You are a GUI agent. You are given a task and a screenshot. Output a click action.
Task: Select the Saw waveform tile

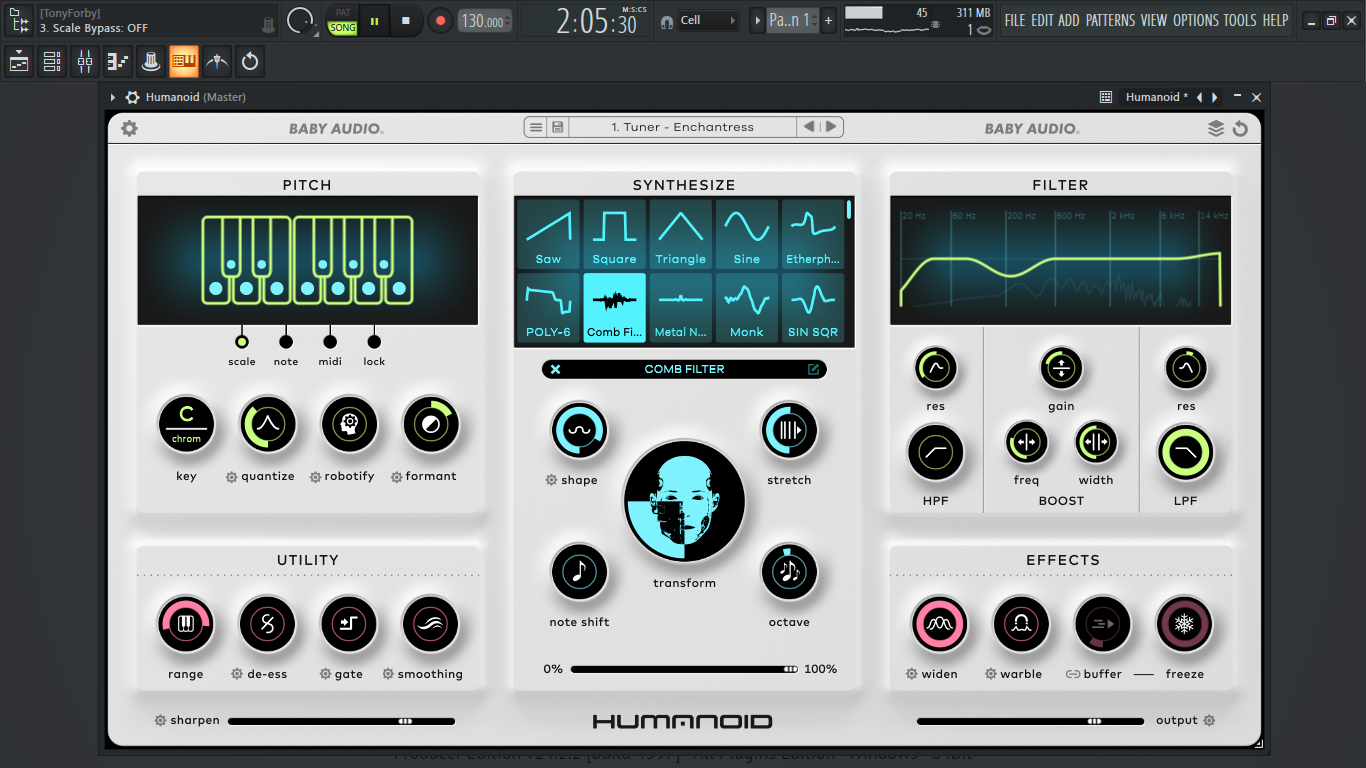(x=548, y=235)
